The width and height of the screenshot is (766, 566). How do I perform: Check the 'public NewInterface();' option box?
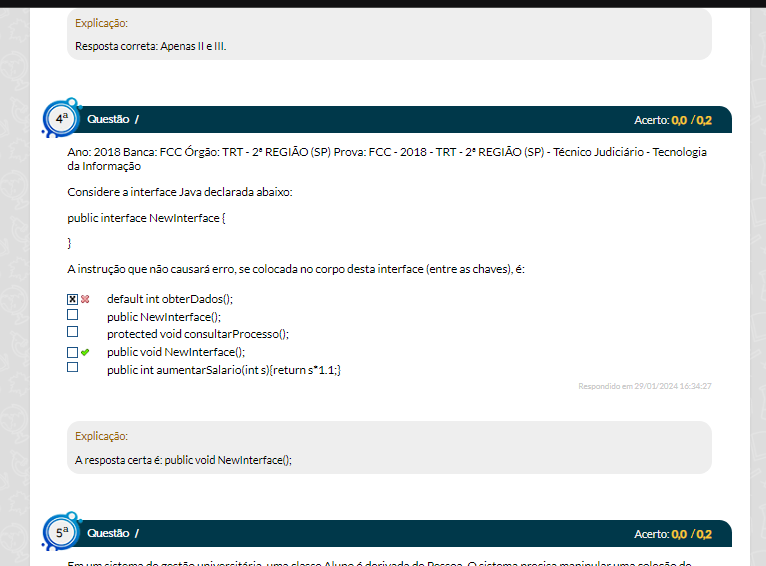[72, 315]
